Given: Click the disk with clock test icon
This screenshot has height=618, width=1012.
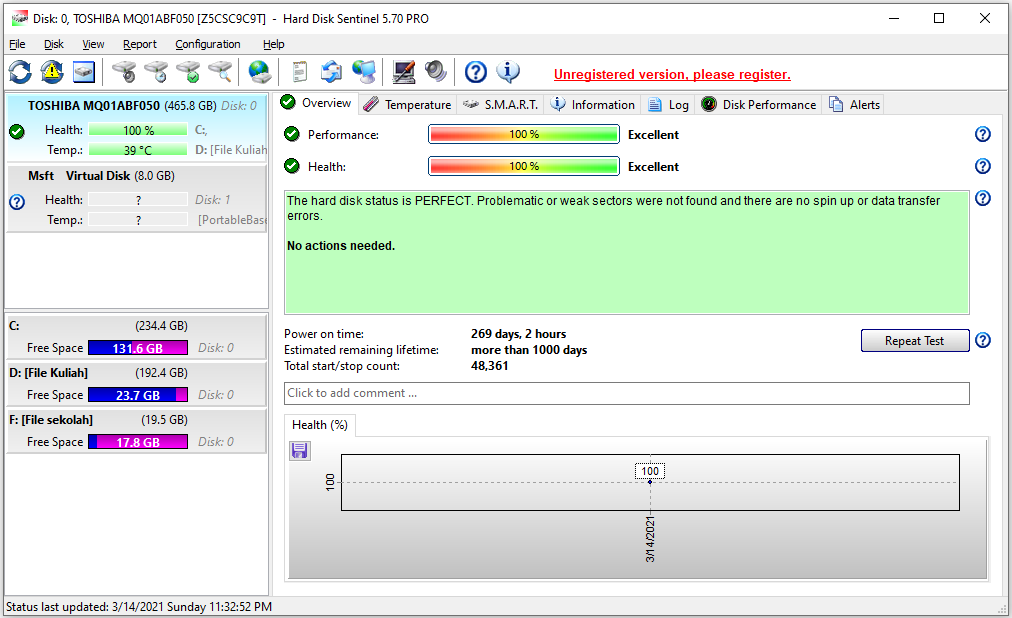Looking at the screenshot, I should (x=156, y=72).
